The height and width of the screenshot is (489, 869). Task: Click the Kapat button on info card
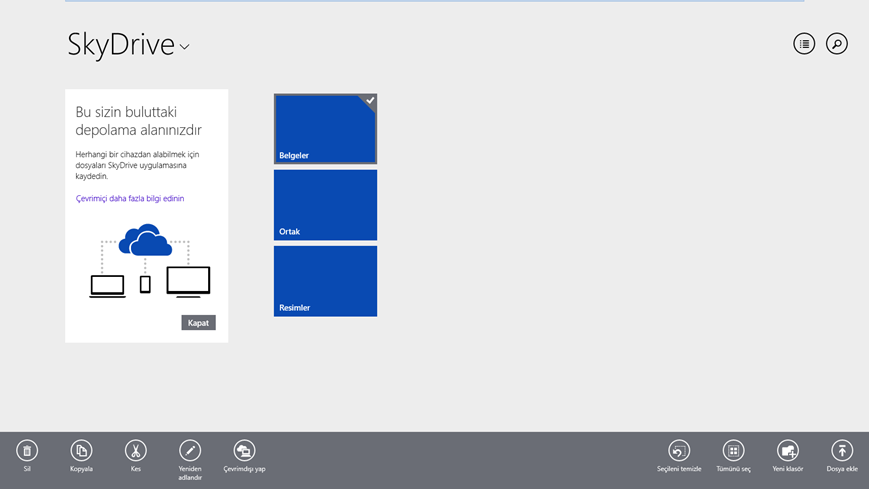pyautogui.click(x=198, y=323)
